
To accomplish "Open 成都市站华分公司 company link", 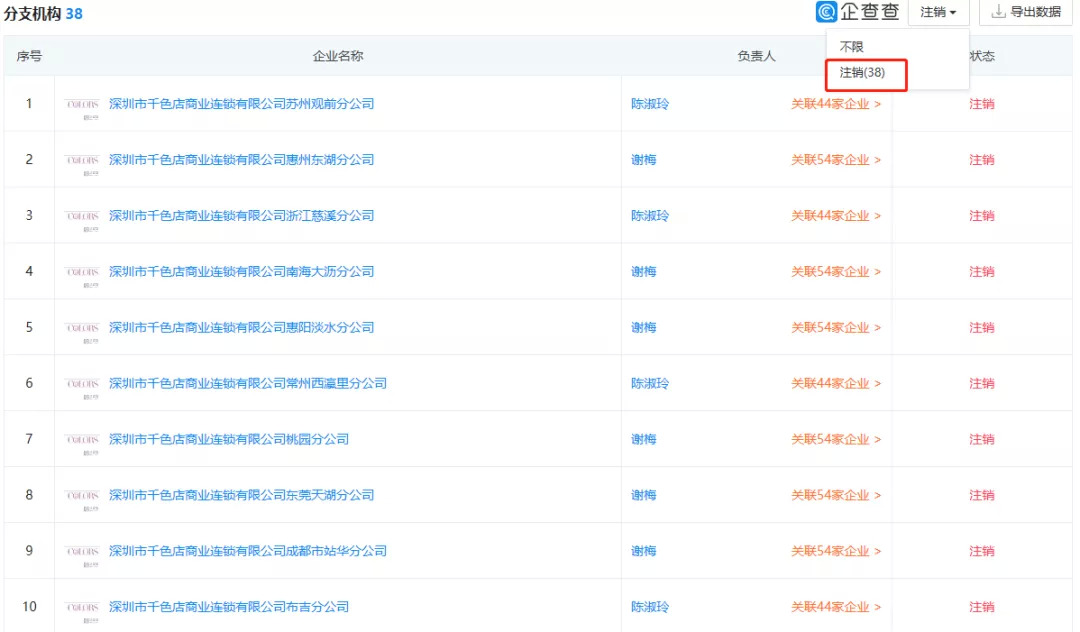I will (248, 551).
